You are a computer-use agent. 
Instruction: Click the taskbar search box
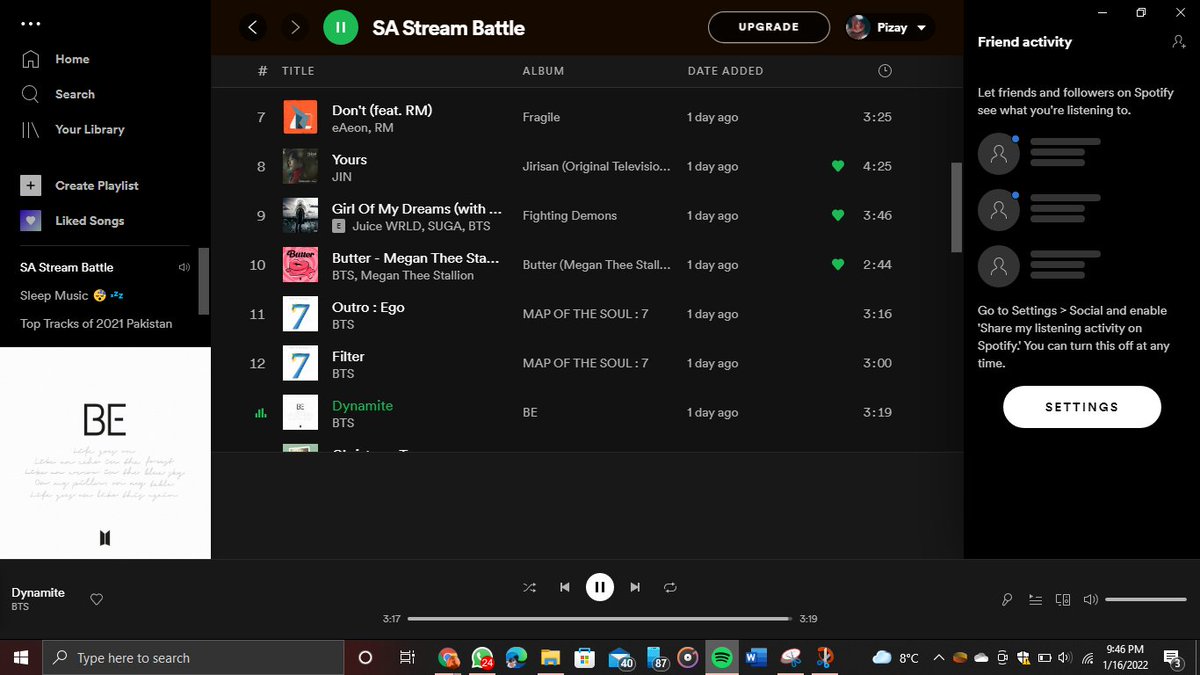click(193, 657)
